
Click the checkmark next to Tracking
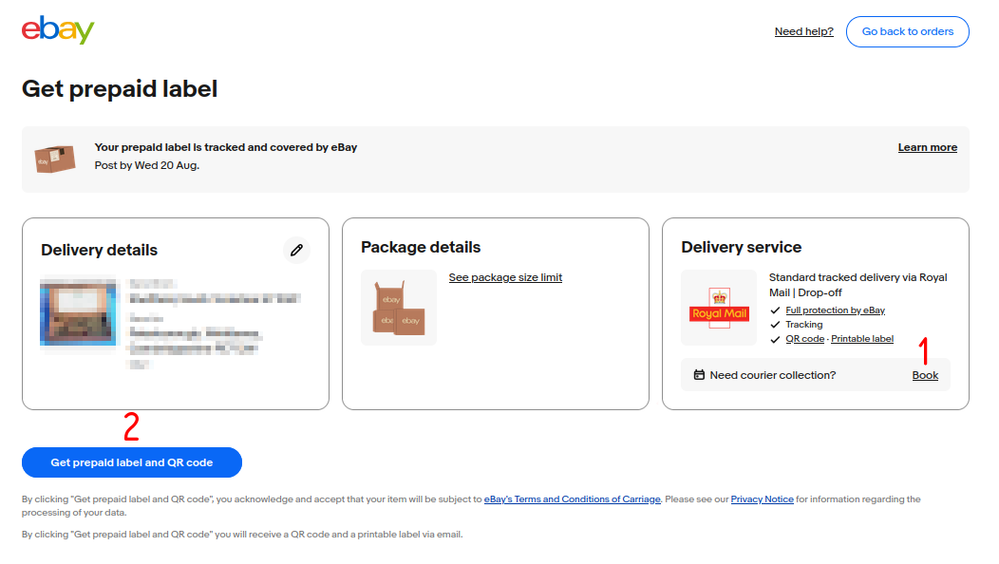pyautogui.click(x=775, y=325)
